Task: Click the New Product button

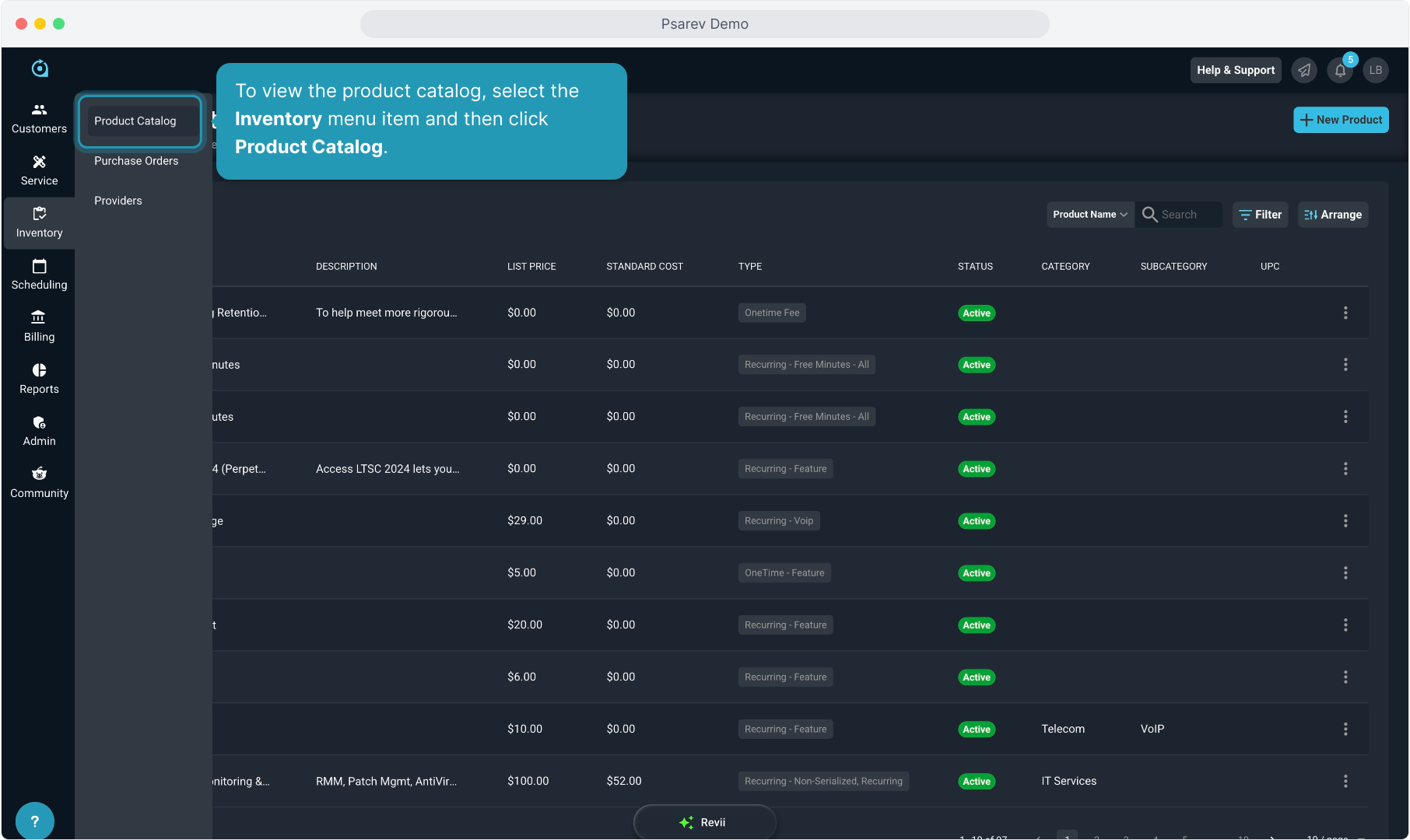Action: coord(1340,120)
